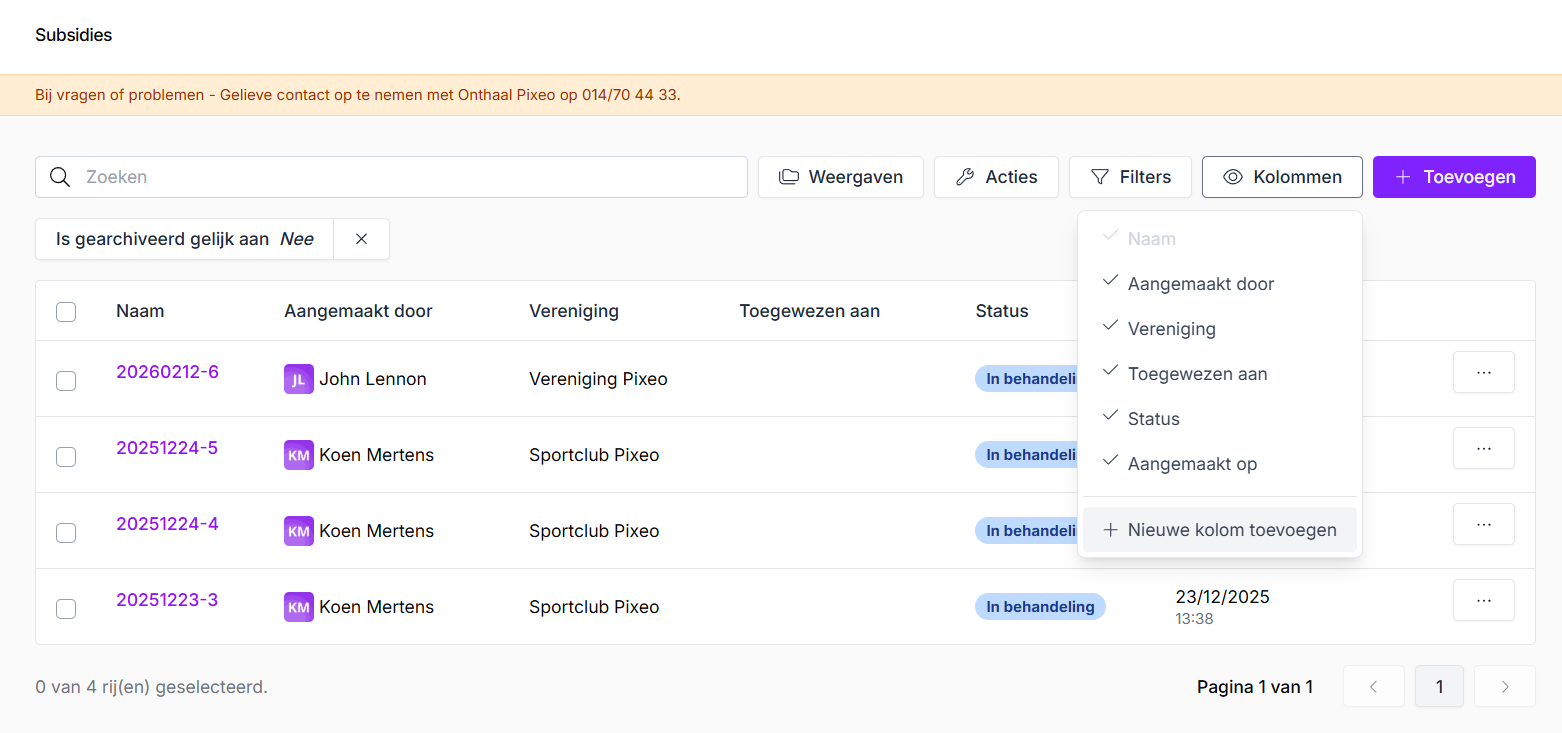
Task: Open row actions menu for 20260212-6
Action: [1483, 372]
